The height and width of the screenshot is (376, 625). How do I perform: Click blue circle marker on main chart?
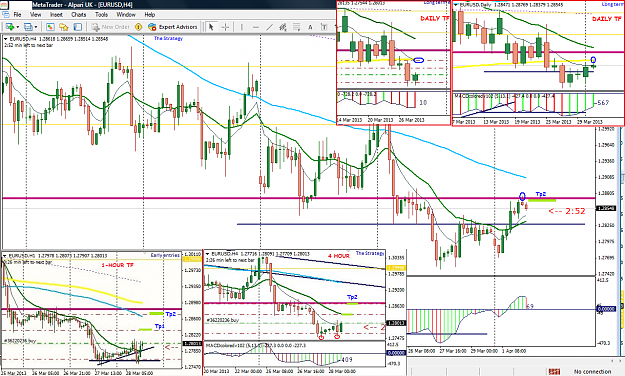tap(523, 196)
